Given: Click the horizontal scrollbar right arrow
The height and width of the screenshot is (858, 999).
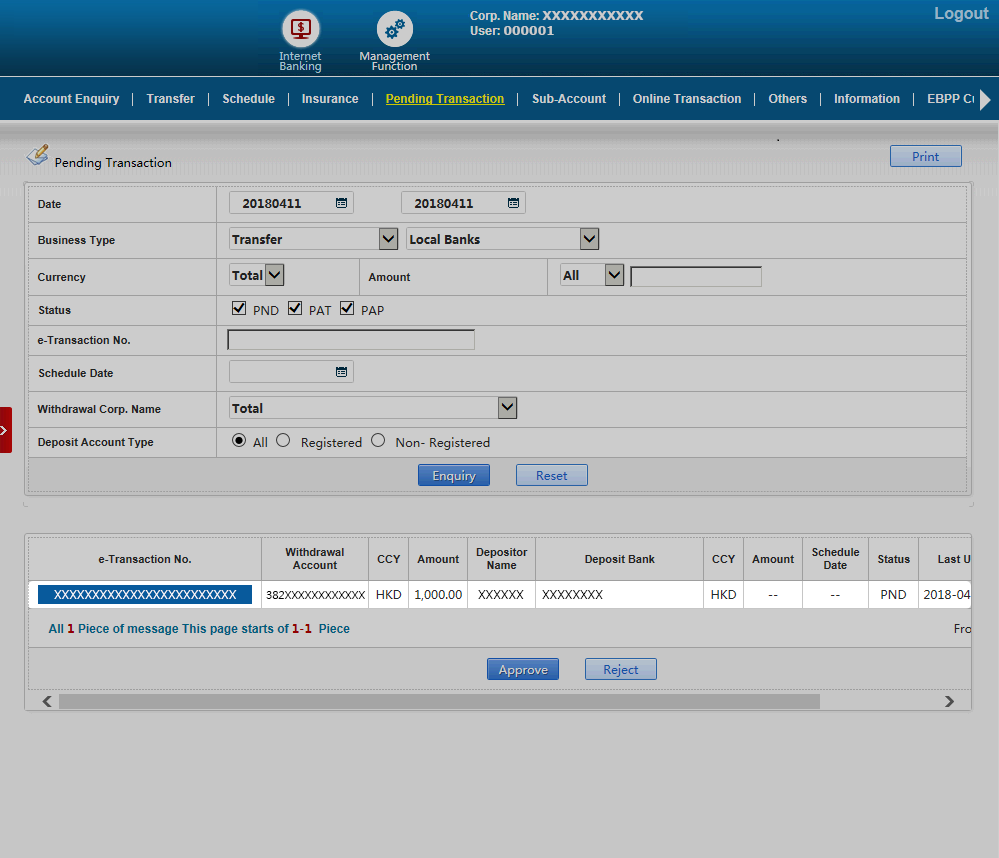Looking at the screenshot, I should click(949, 702).
